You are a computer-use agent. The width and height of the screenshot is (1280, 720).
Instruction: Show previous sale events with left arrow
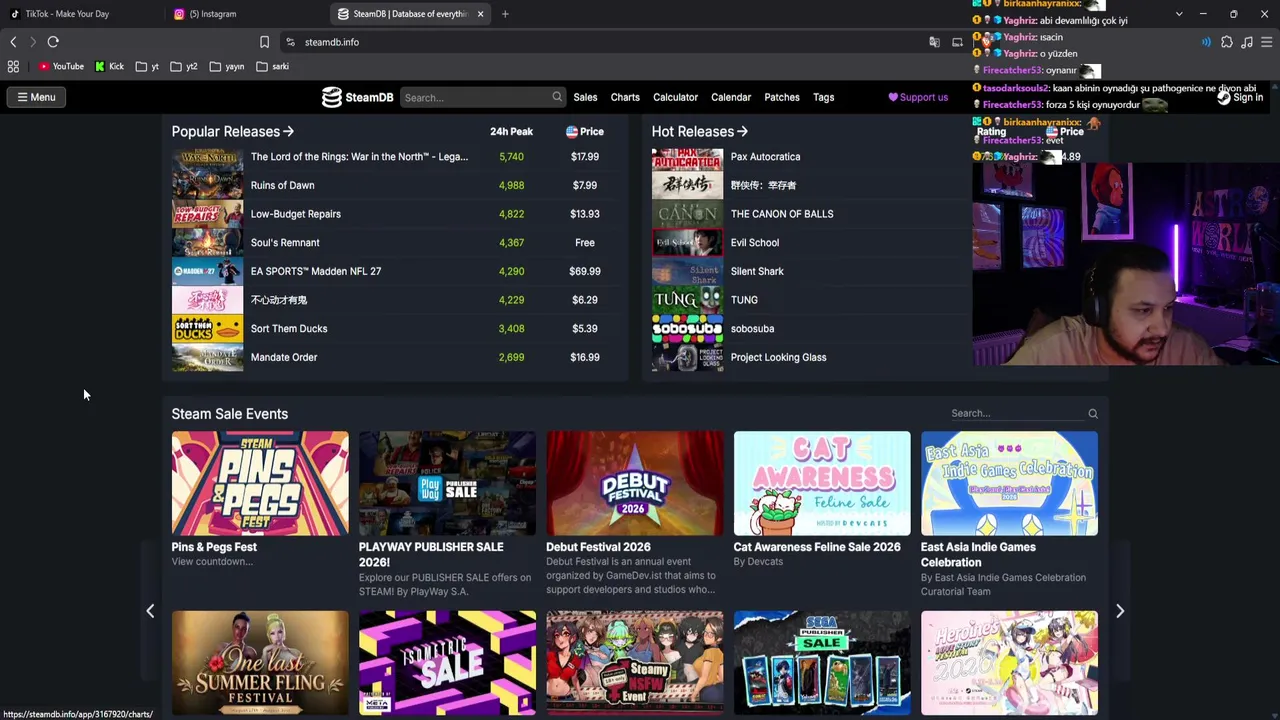[150, 611]
